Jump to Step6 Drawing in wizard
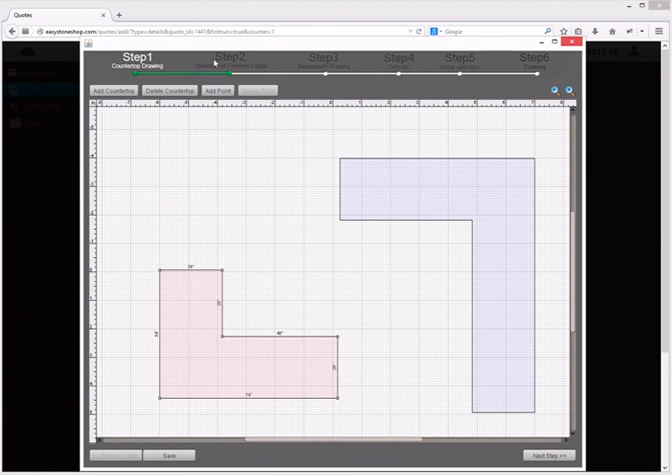The width and height of the screenshot is (672, 475). (534, 60)
